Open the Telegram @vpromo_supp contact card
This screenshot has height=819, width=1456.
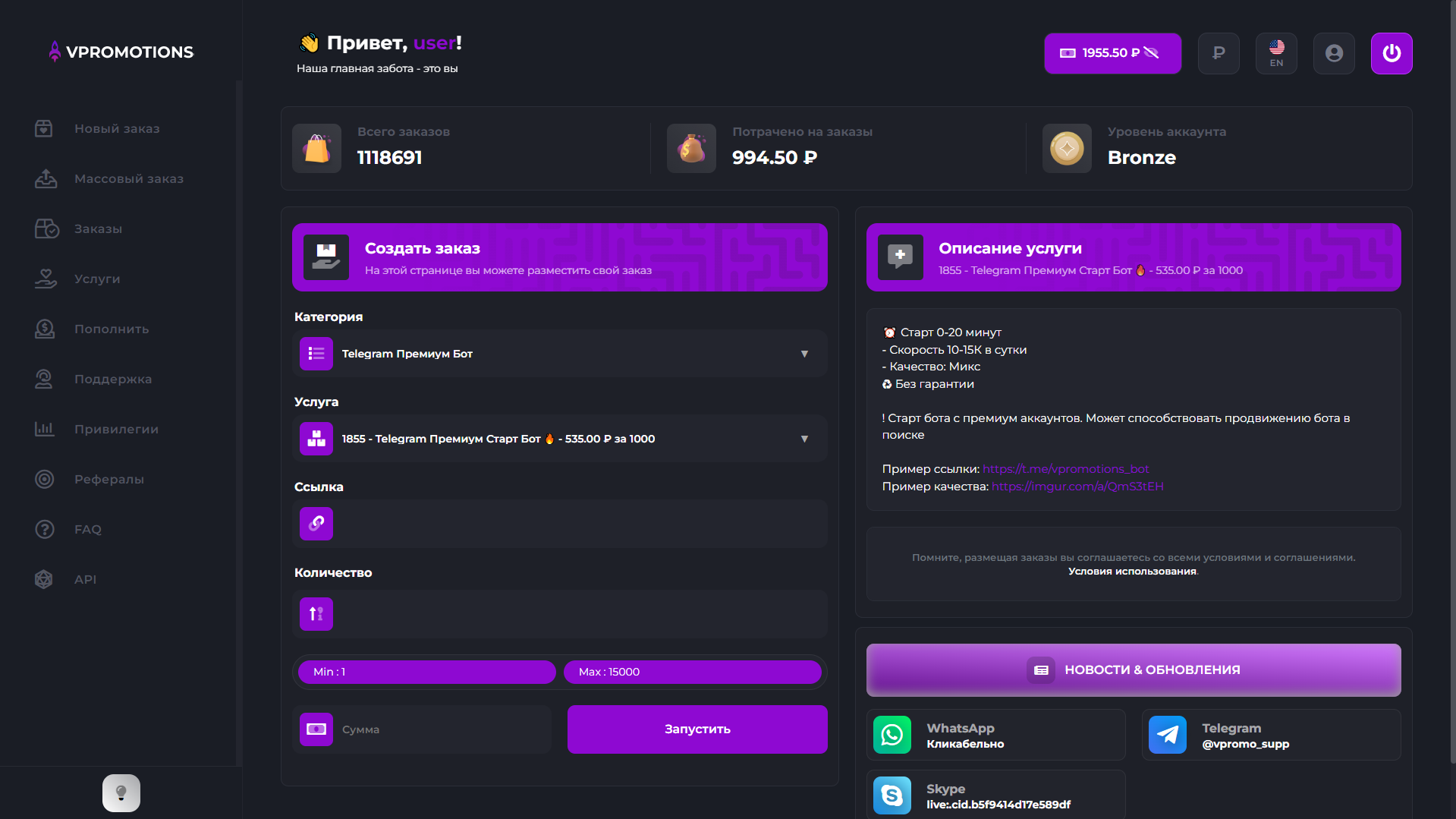point(1271,735)
